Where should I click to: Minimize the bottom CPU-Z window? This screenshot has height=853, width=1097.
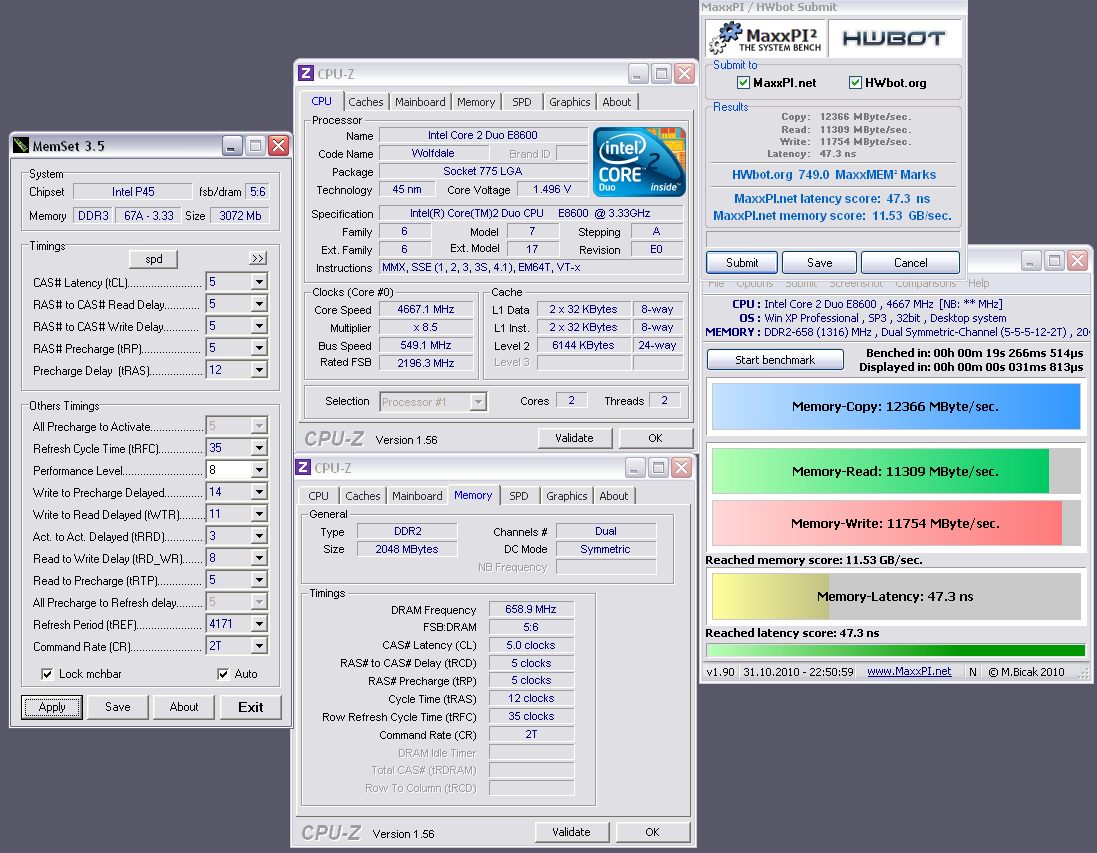pos(635,467)
